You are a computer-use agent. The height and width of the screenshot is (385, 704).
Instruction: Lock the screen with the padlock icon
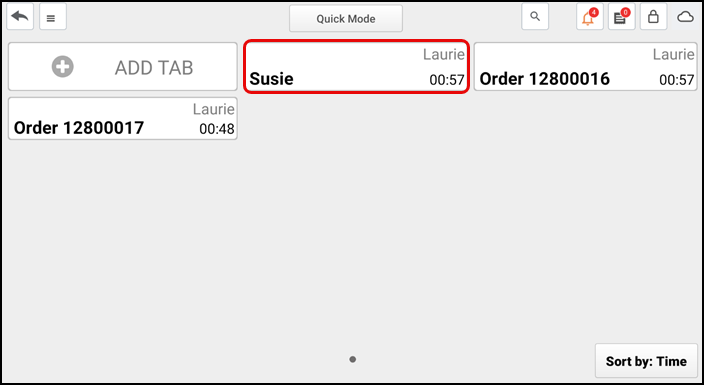[x=653, y=17]
